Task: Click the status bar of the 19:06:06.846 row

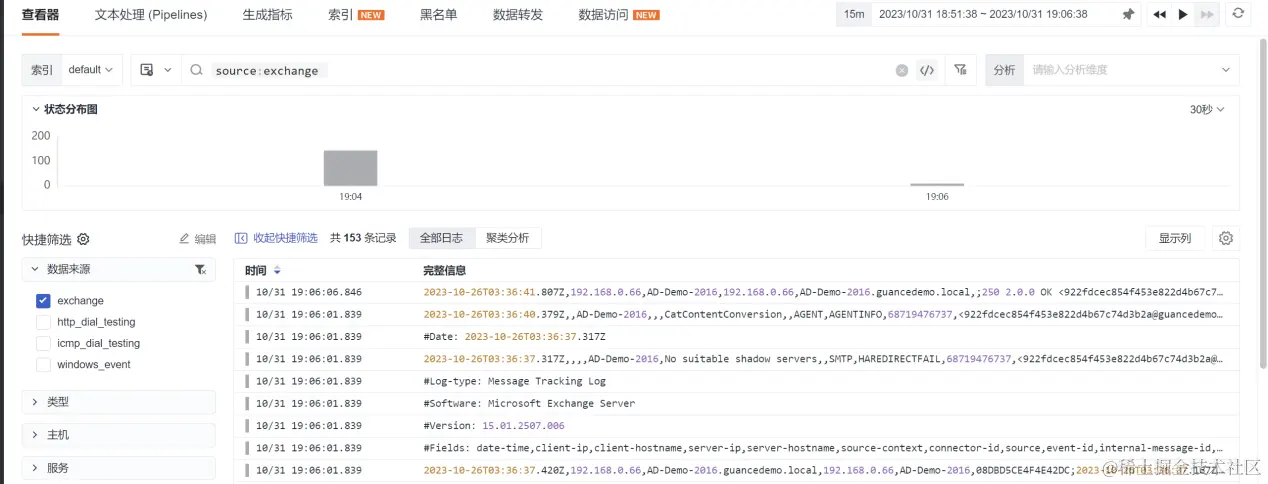Action: [x=247, y=292]
